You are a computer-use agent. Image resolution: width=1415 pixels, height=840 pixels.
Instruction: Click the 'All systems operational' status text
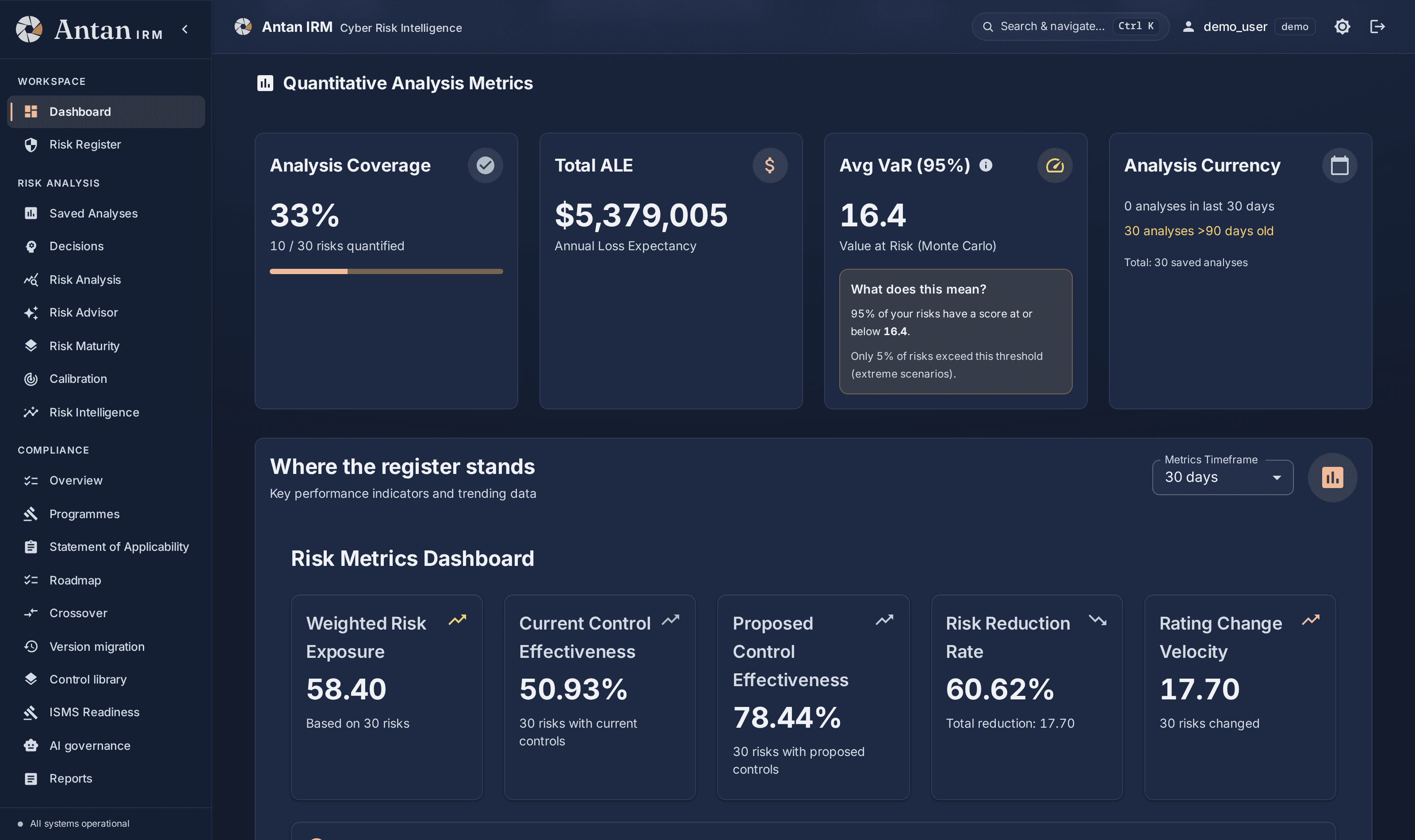point(80,824)
